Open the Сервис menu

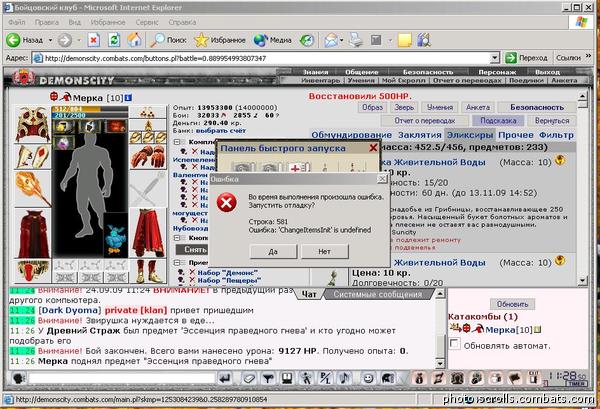point(147,22)
